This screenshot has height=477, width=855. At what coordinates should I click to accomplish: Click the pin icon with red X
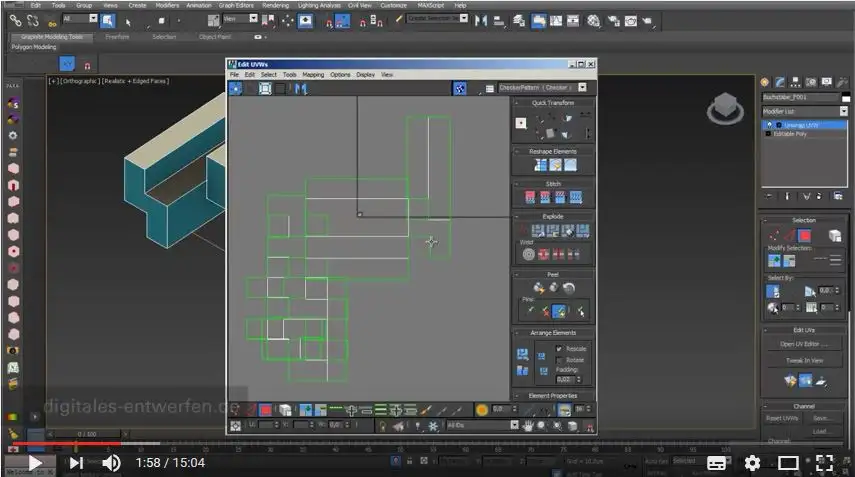[x=545, y=311]
